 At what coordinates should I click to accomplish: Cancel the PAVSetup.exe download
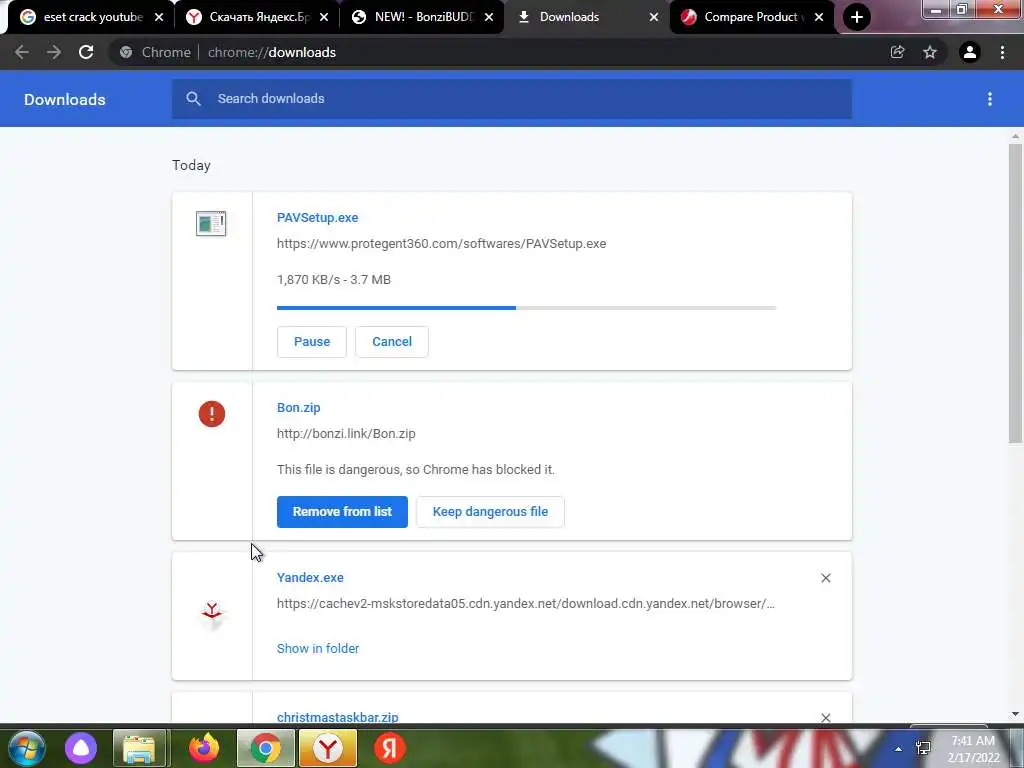coord(392,342)
